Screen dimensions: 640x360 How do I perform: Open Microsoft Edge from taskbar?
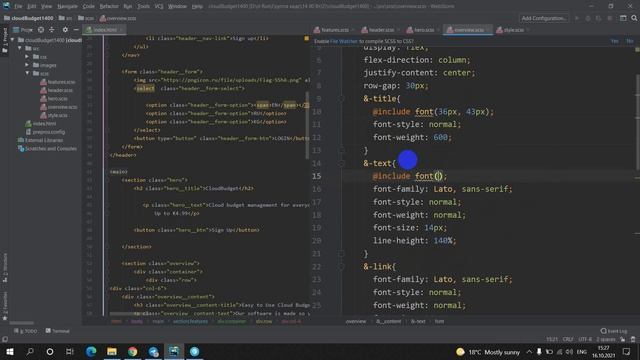(x=91, y=351)
